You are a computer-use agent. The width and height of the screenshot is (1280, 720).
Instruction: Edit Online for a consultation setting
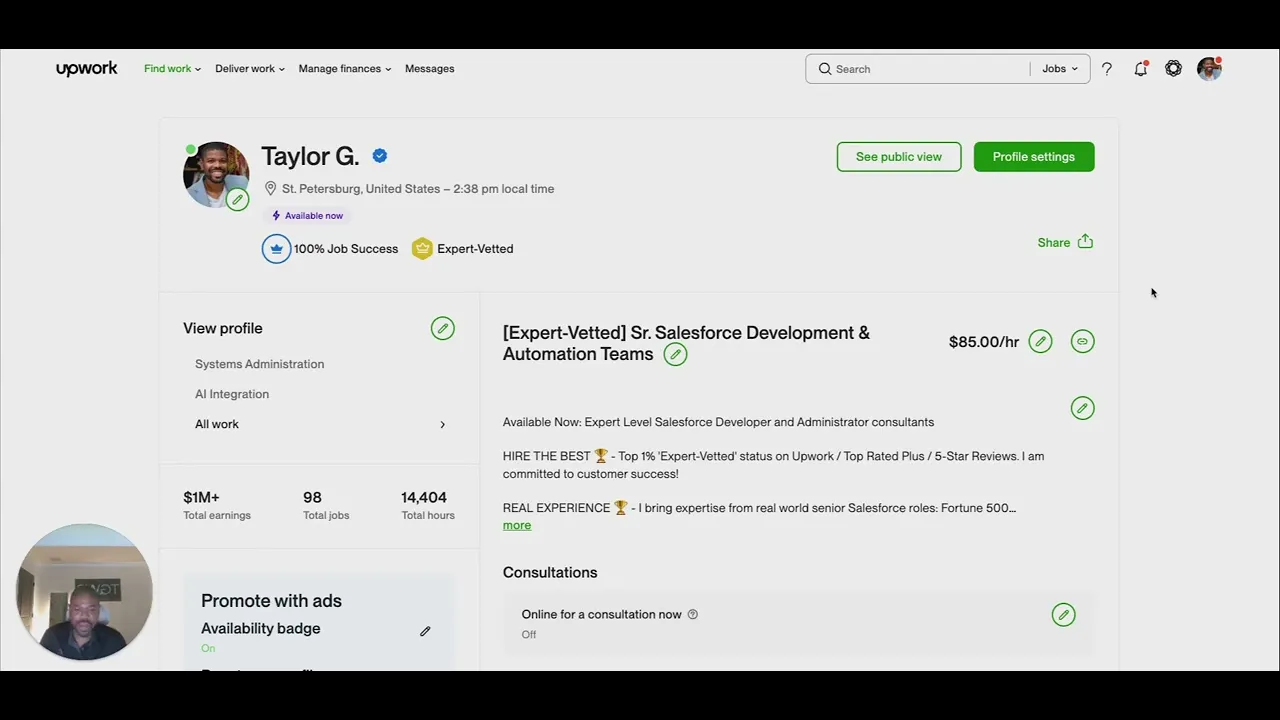point(1064,615)
